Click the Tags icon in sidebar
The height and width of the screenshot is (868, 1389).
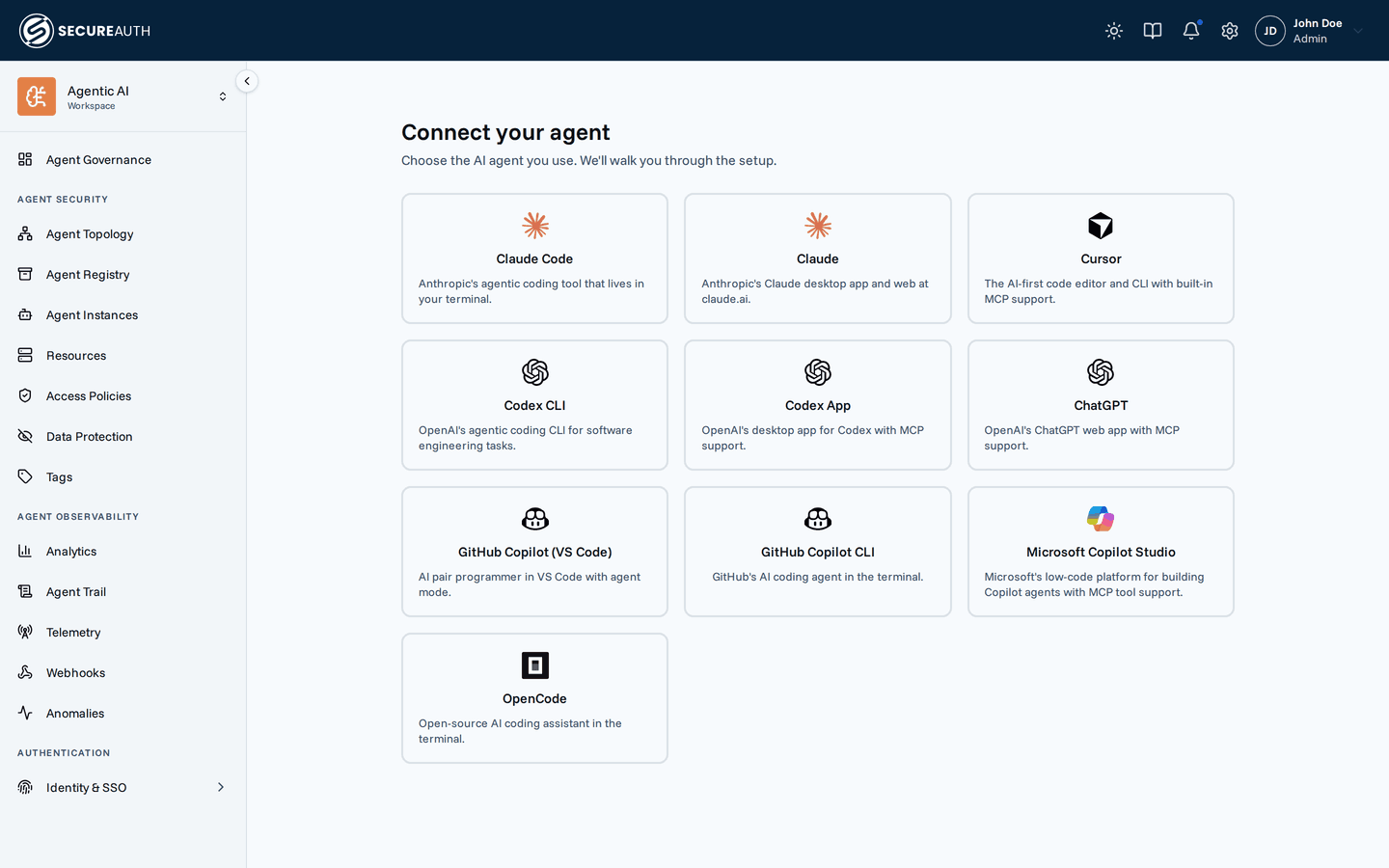(x=25, y=476)
